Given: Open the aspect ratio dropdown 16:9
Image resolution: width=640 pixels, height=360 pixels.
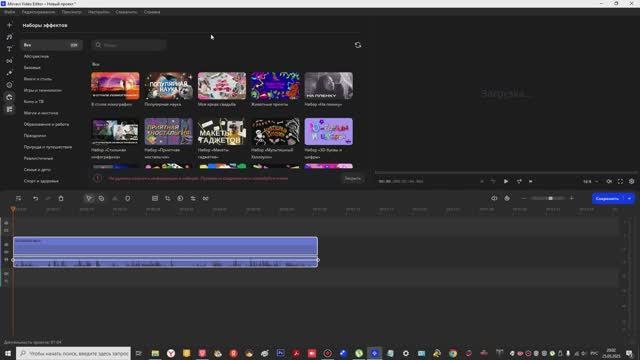Looking at the screenshot, I should [x=590, y=182].
